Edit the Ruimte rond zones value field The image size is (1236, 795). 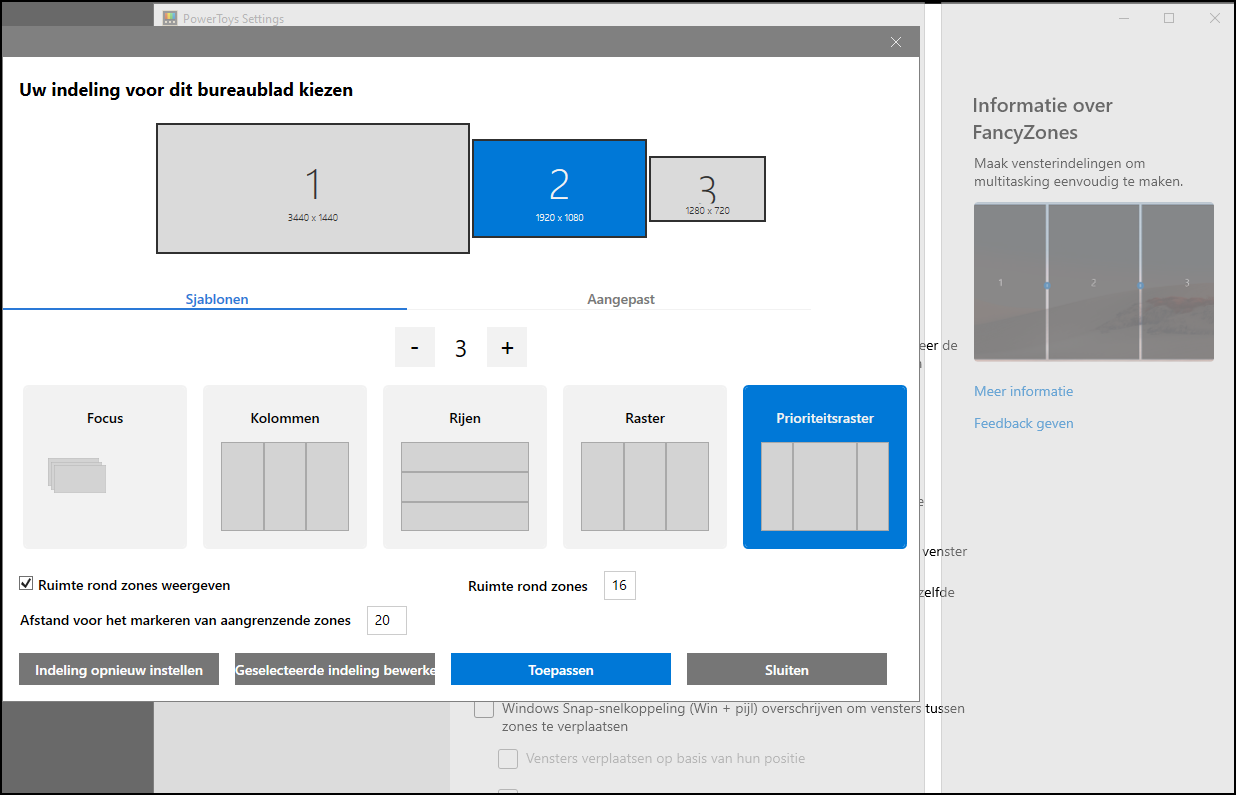[620, 586]
